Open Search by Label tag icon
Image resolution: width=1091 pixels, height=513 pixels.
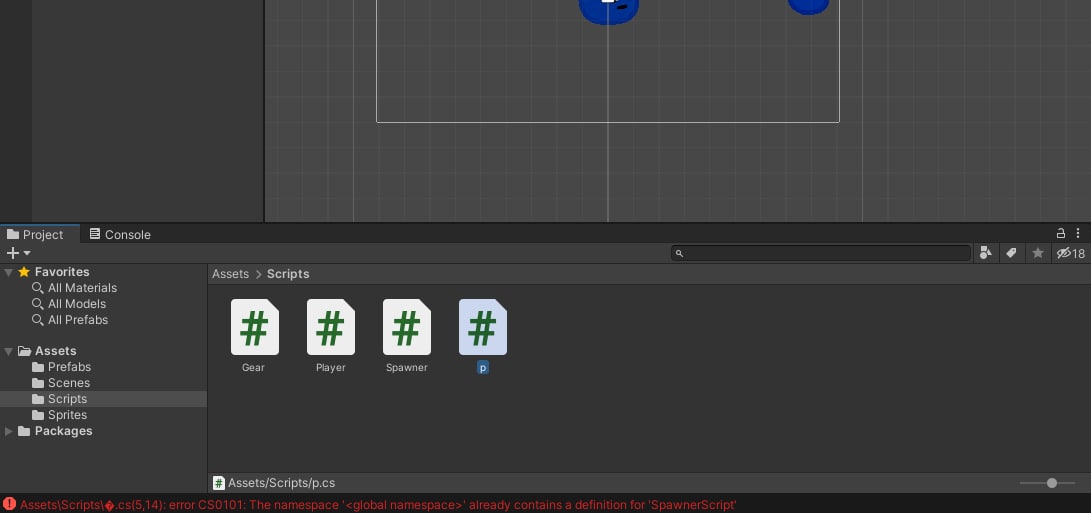[1011, 253]
